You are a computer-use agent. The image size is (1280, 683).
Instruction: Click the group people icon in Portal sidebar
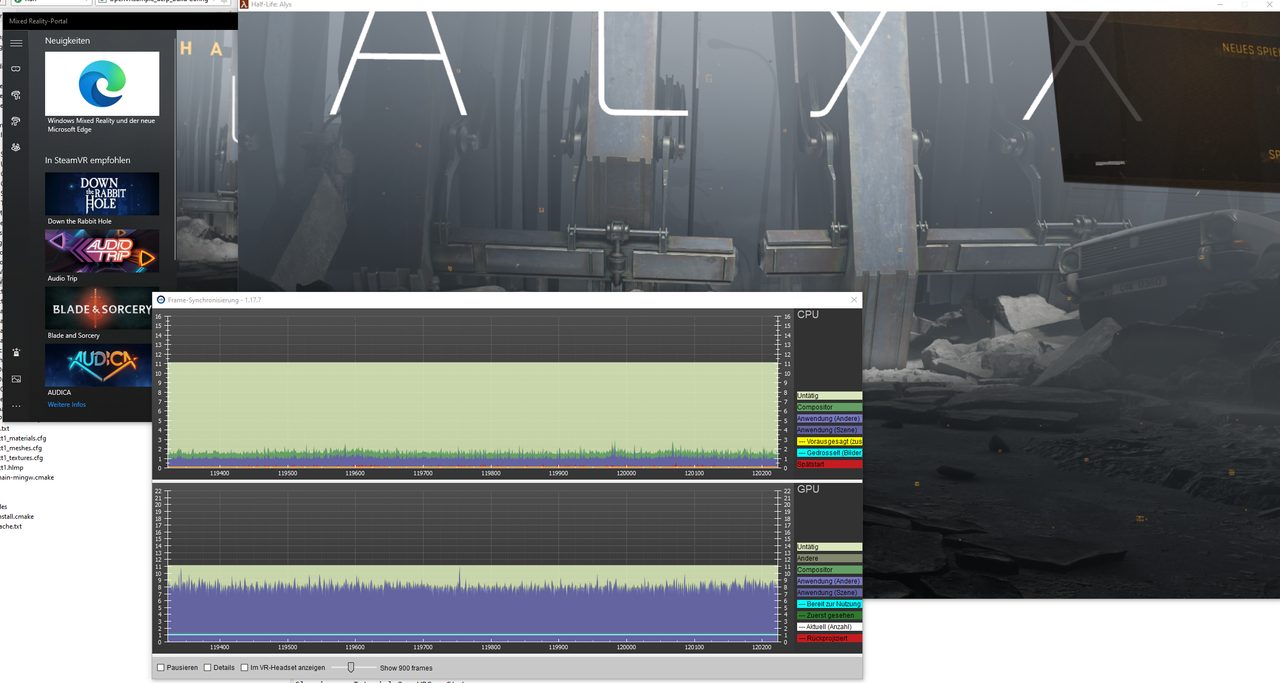16,147
